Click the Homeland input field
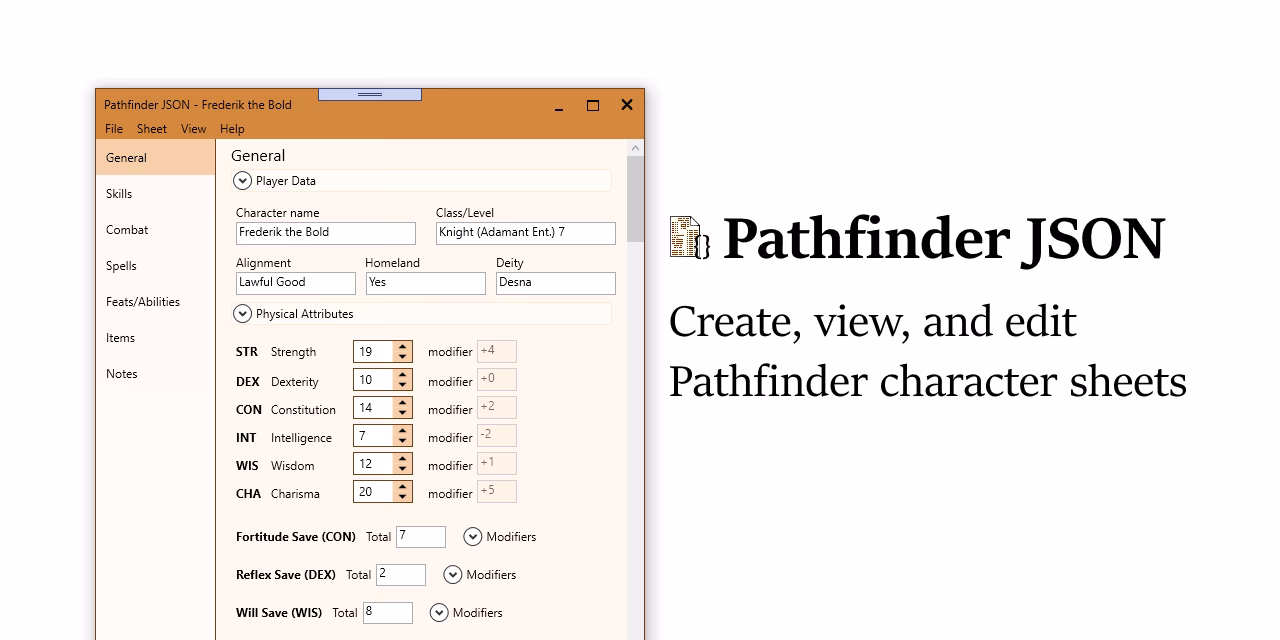This screenshot has height=640, width=1280. click(x=426, y=283)
